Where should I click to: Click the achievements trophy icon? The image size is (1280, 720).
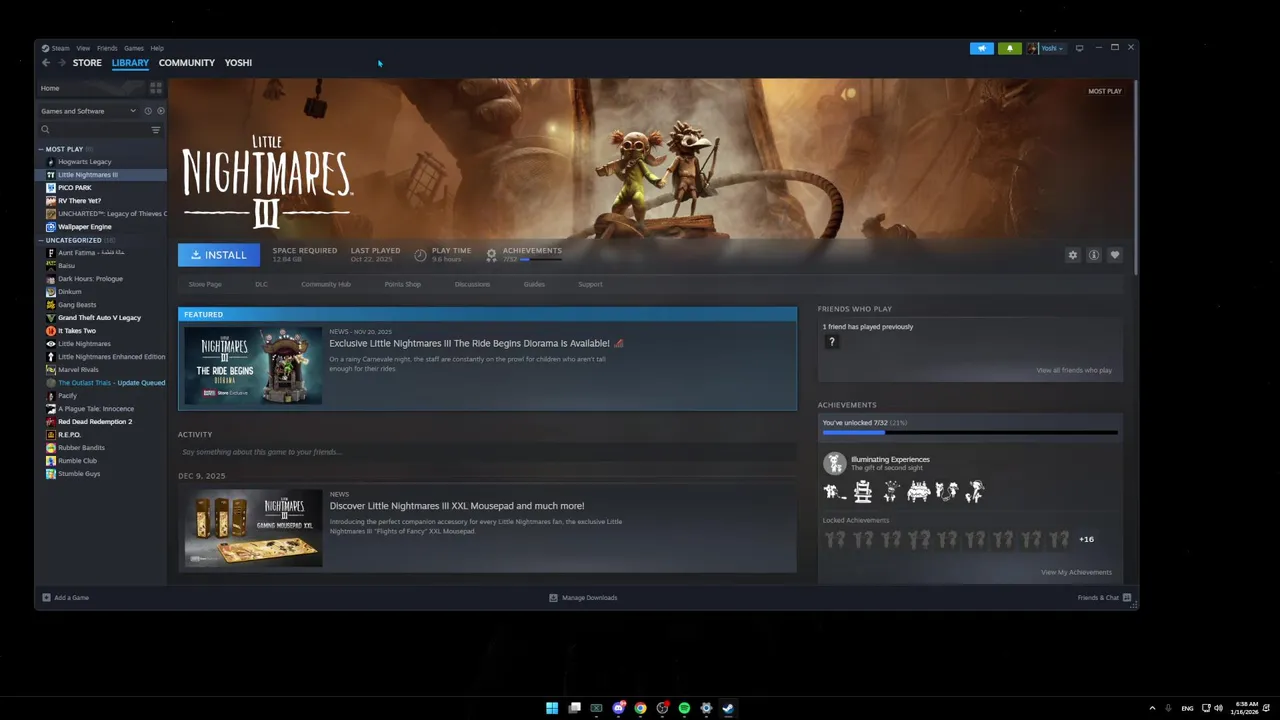(491, 255)
